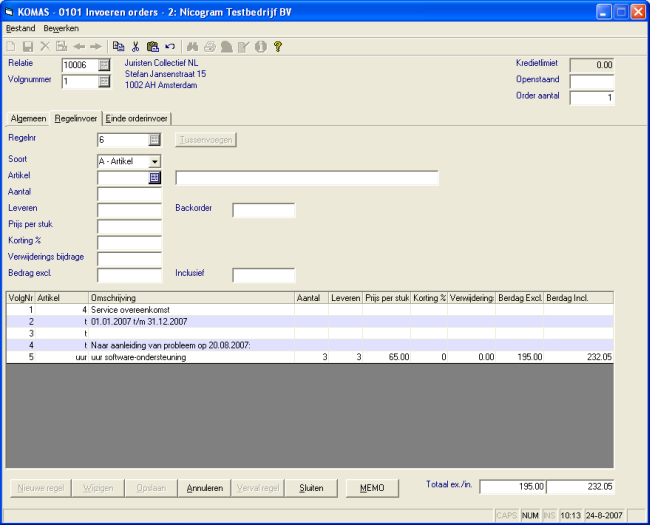Screen dimensions: 650x525
Task: Click the Print toolbar icon
Action: point(210,46)
